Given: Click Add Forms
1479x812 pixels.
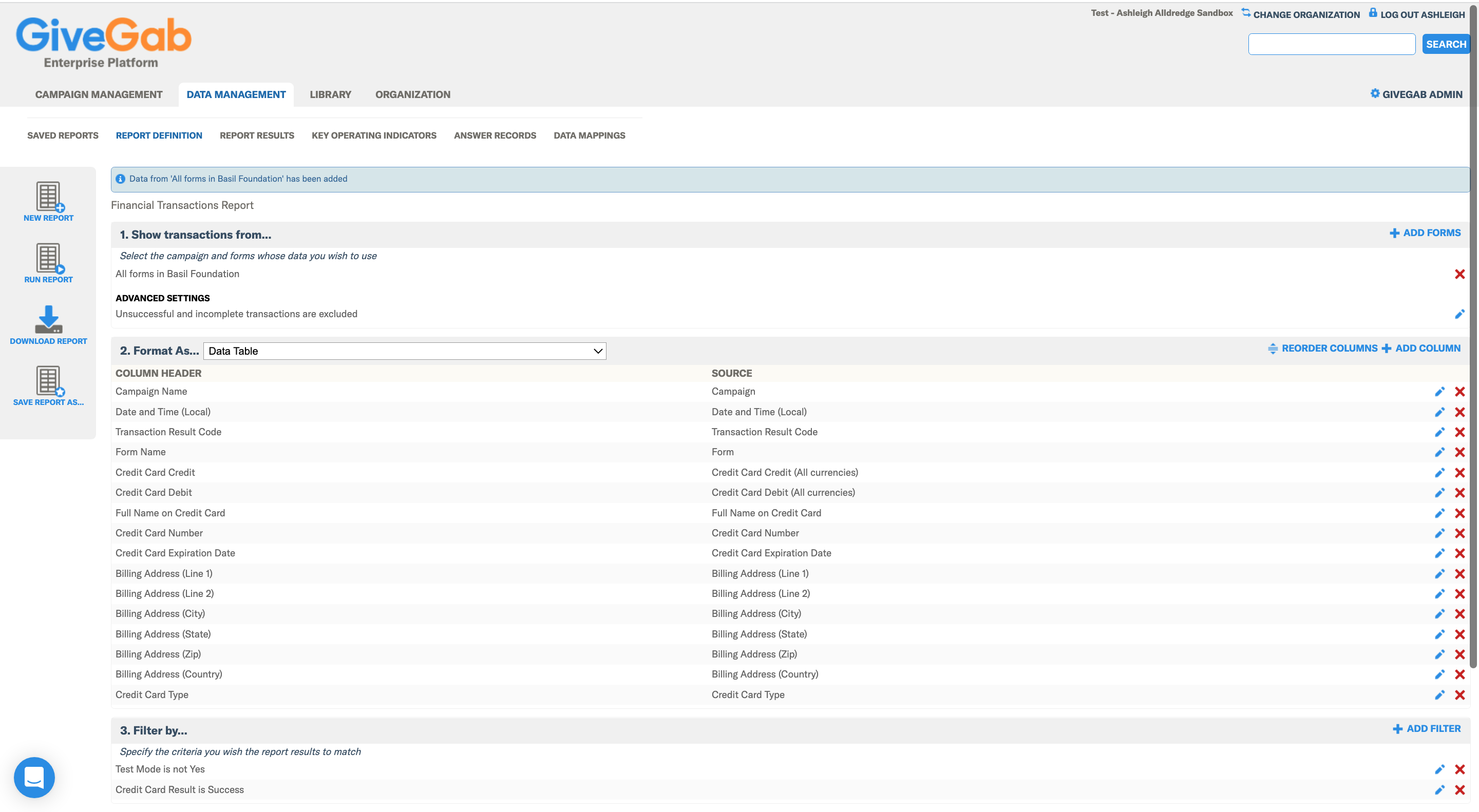Looking at the screenshot, I should click(x=1425, y=233).
